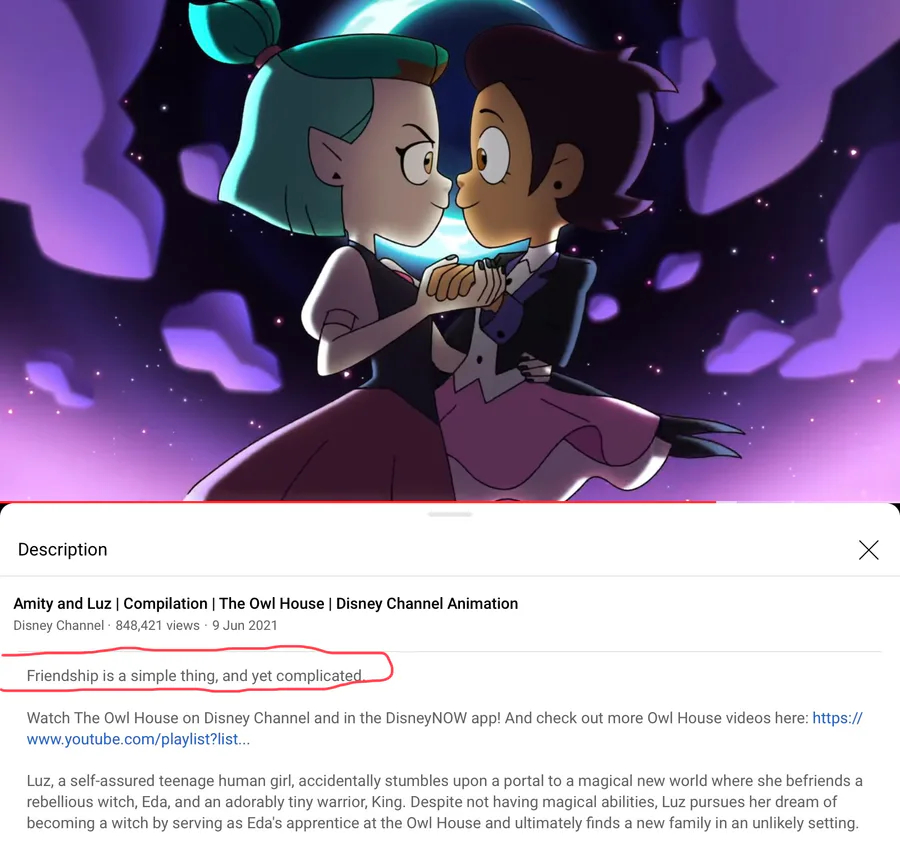
Task: Open the https:// playlist link
Action: (x=837, y=718)
